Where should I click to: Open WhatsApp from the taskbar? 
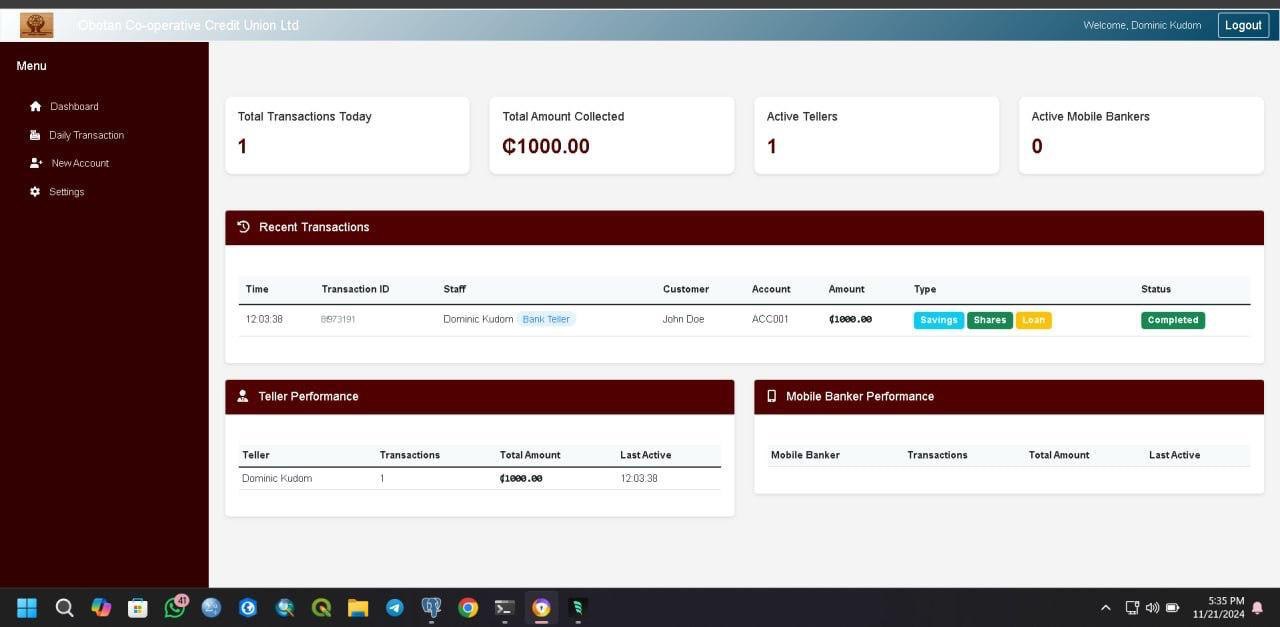[174, 607]
